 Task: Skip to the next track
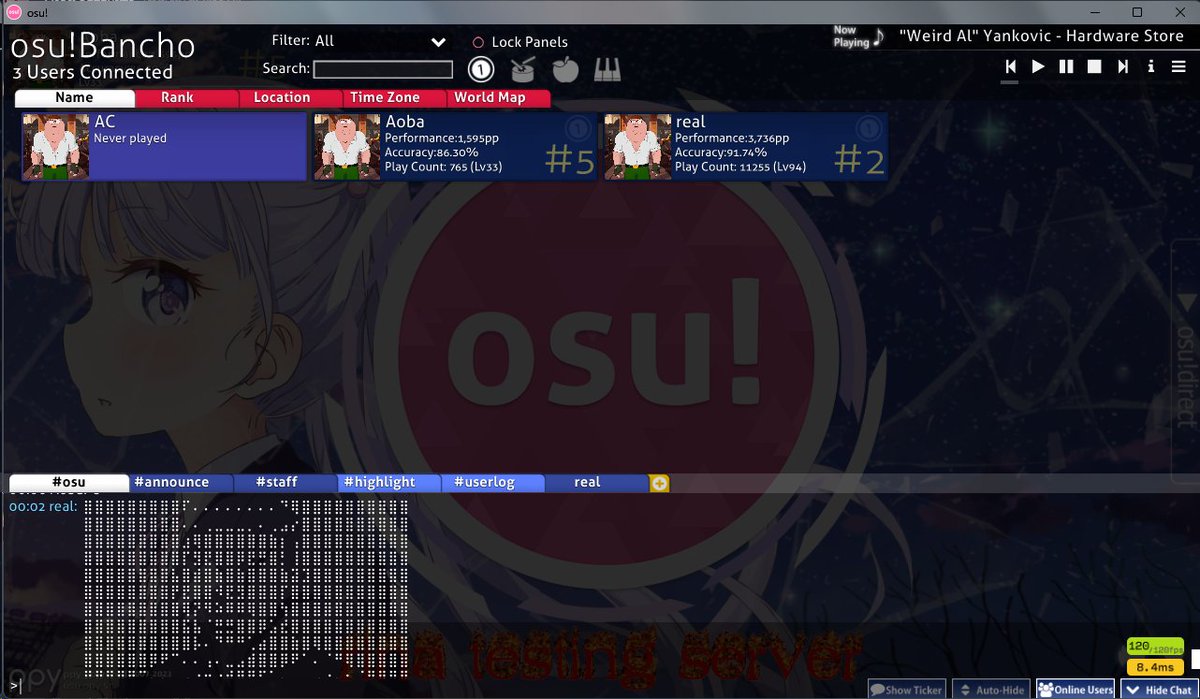pyautogui.click(x=1123, y=66)
